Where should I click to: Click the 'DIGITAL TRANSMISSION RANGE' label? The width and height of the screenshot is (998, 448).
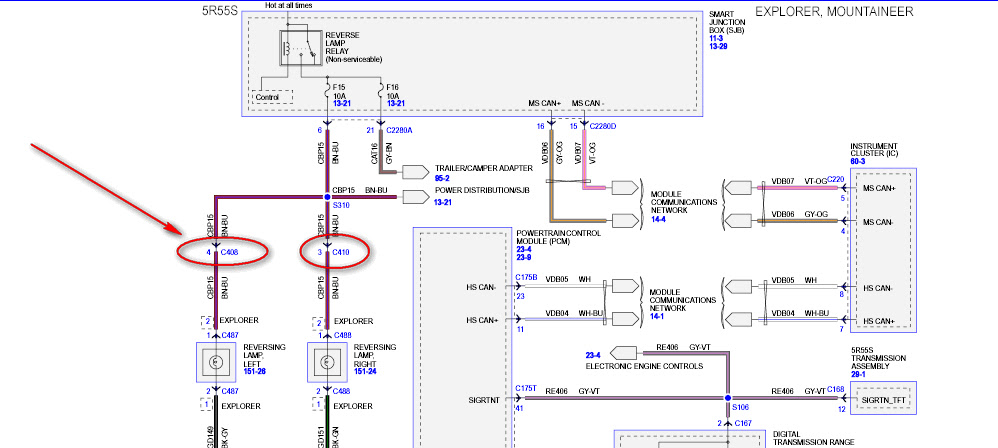pyautogui.click(x=813, y=438)
